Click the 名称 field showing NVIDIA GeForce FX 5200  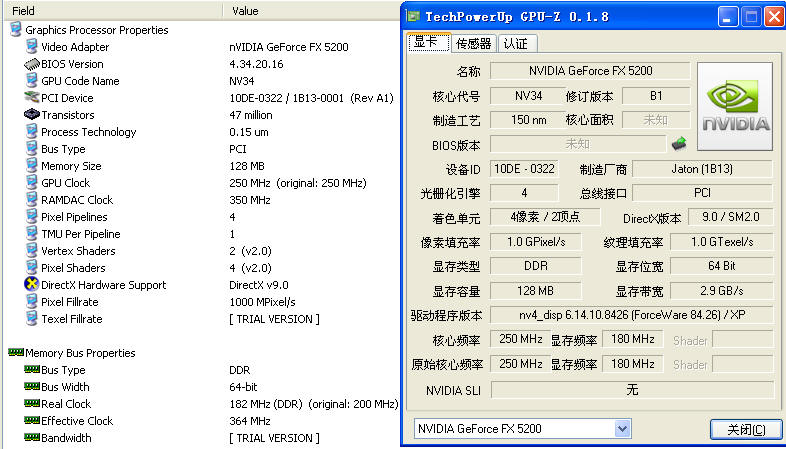click(x=591, y=71)
